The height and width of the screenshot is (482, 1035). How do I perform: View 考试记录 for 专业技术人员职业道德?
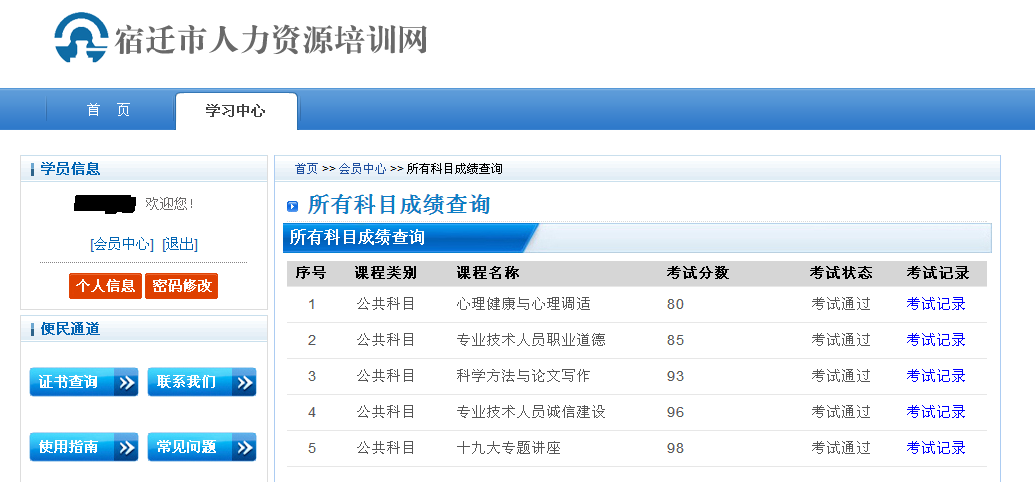coord(936,340)
